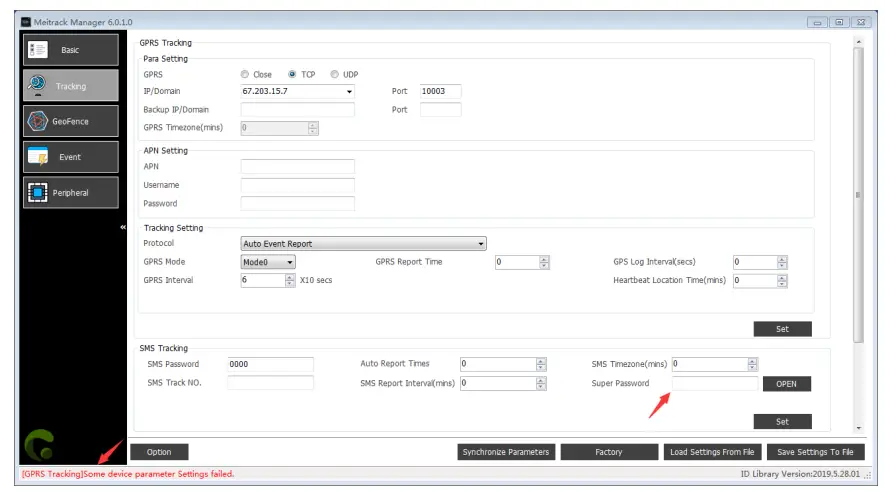Image resolution: width=885 pixels, height=494 pixels.
Task: Select TCP radio option
Action: [292, 74]
